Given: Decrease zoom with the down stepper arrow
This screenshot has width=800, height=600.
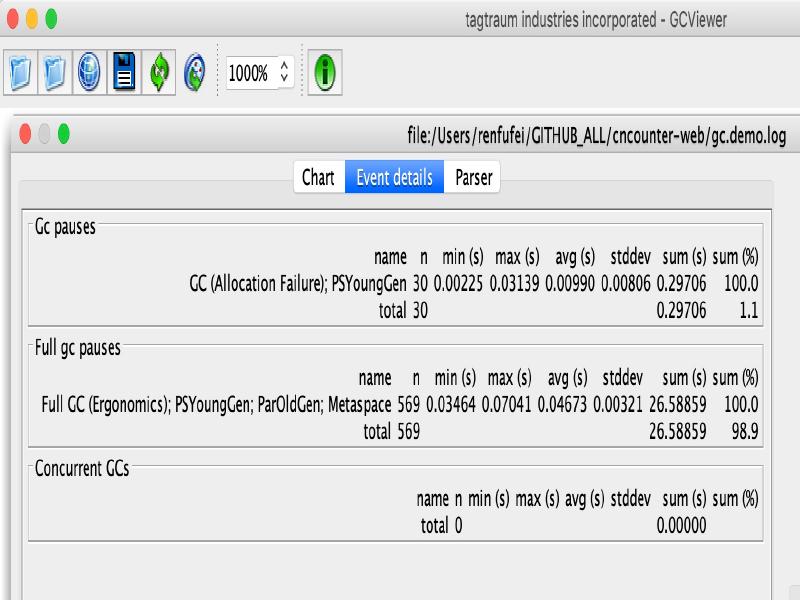Looking at the screenshot, I should tap(285, 80).
